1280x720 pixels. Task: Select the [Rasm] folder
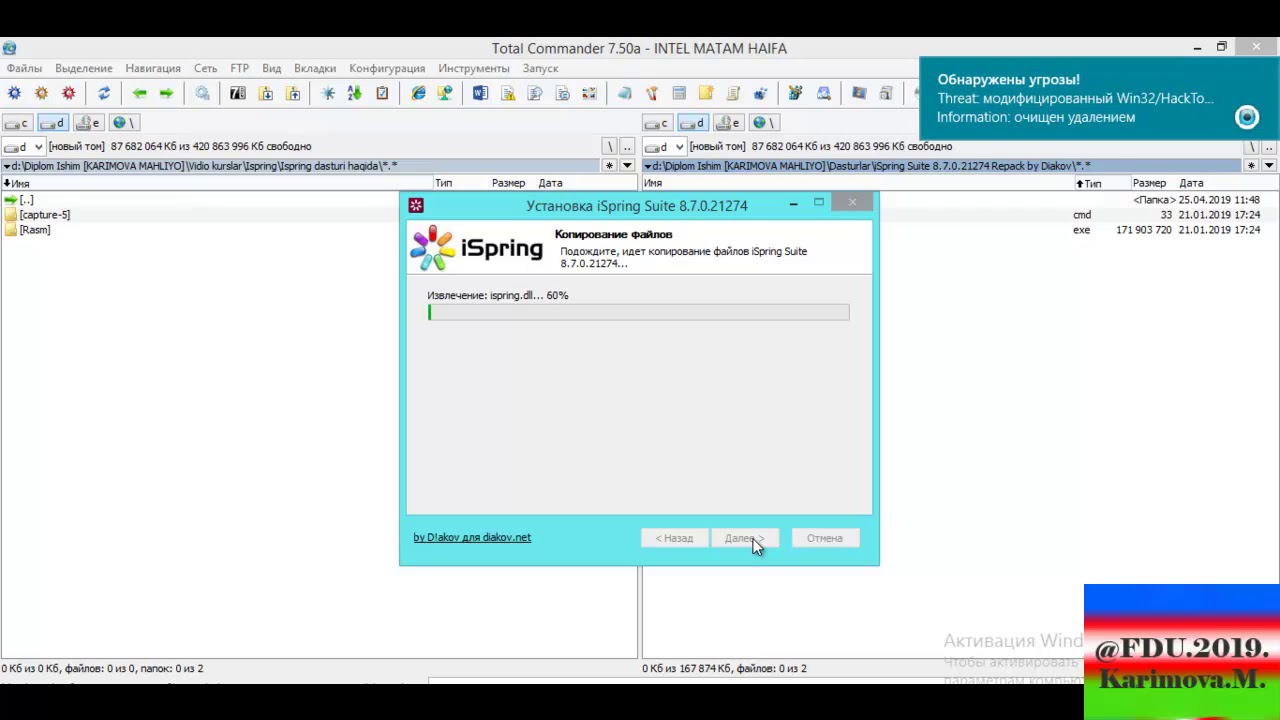34,230
